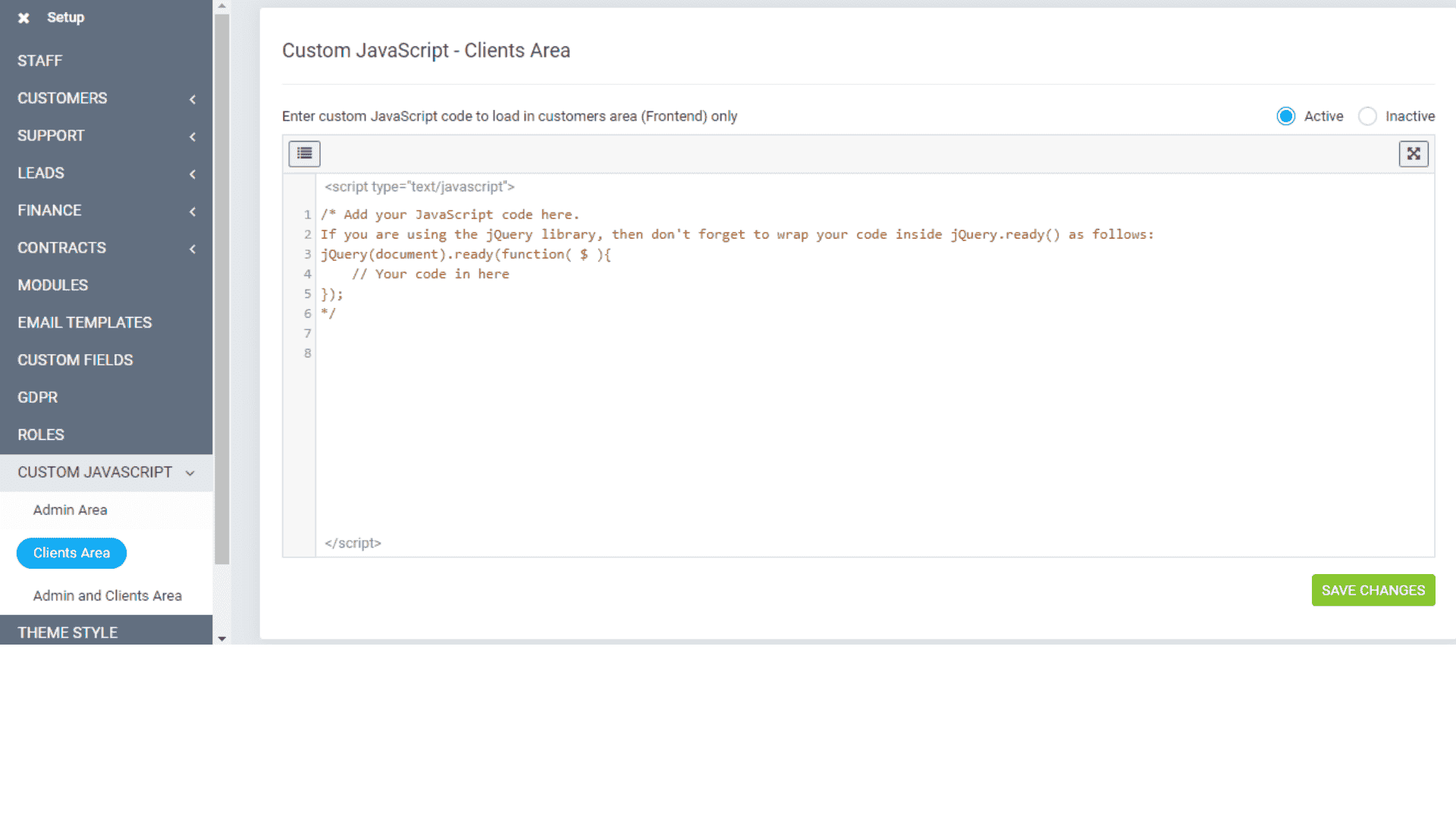Close the Setup menu via the X icon

(x=24, y=17)
